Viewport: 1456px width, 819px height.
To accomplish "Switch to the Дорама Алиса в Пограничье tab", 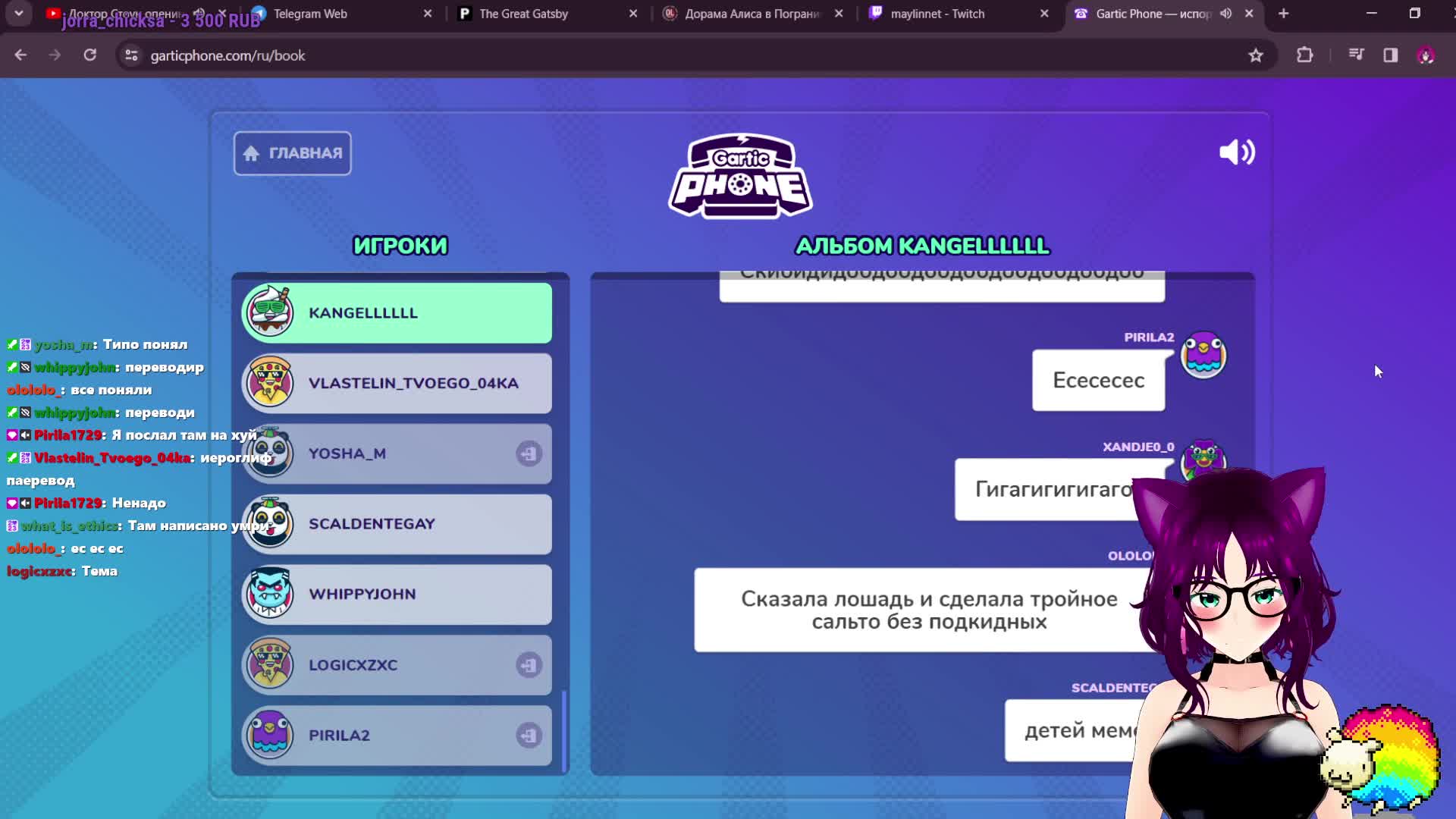I will (752, 14).
